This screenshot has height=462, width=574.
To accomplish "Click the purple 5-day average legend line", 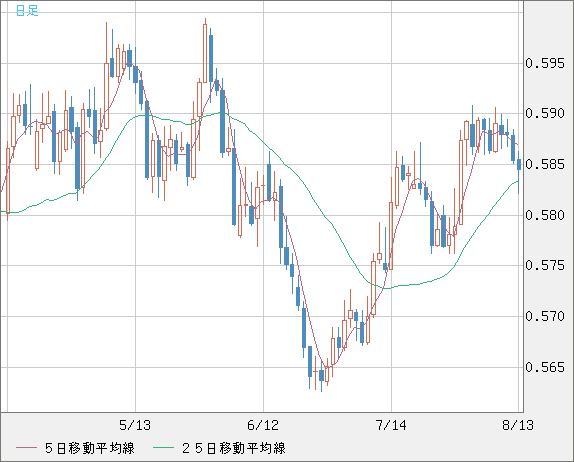I will click(26, 448).
